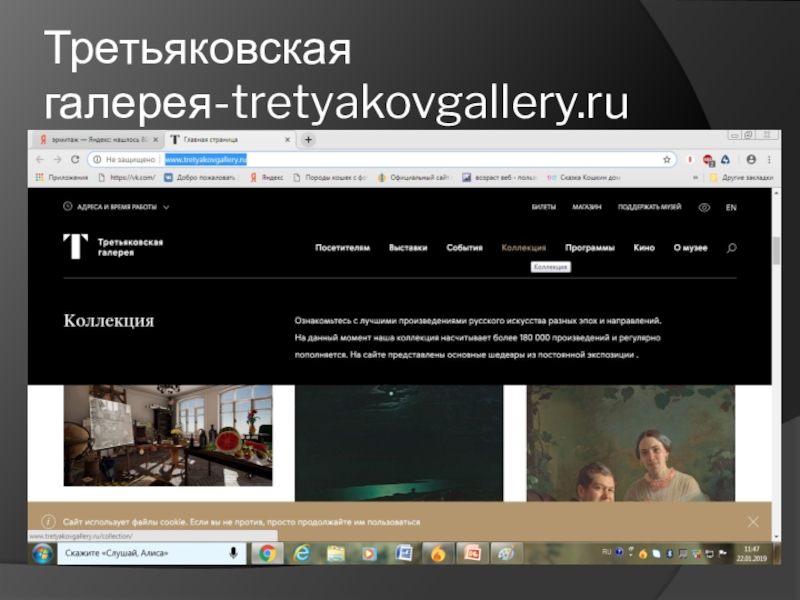Open the media player taskbar icon
Viewport: 800px width, 600px height.
(x=369, y=554)
